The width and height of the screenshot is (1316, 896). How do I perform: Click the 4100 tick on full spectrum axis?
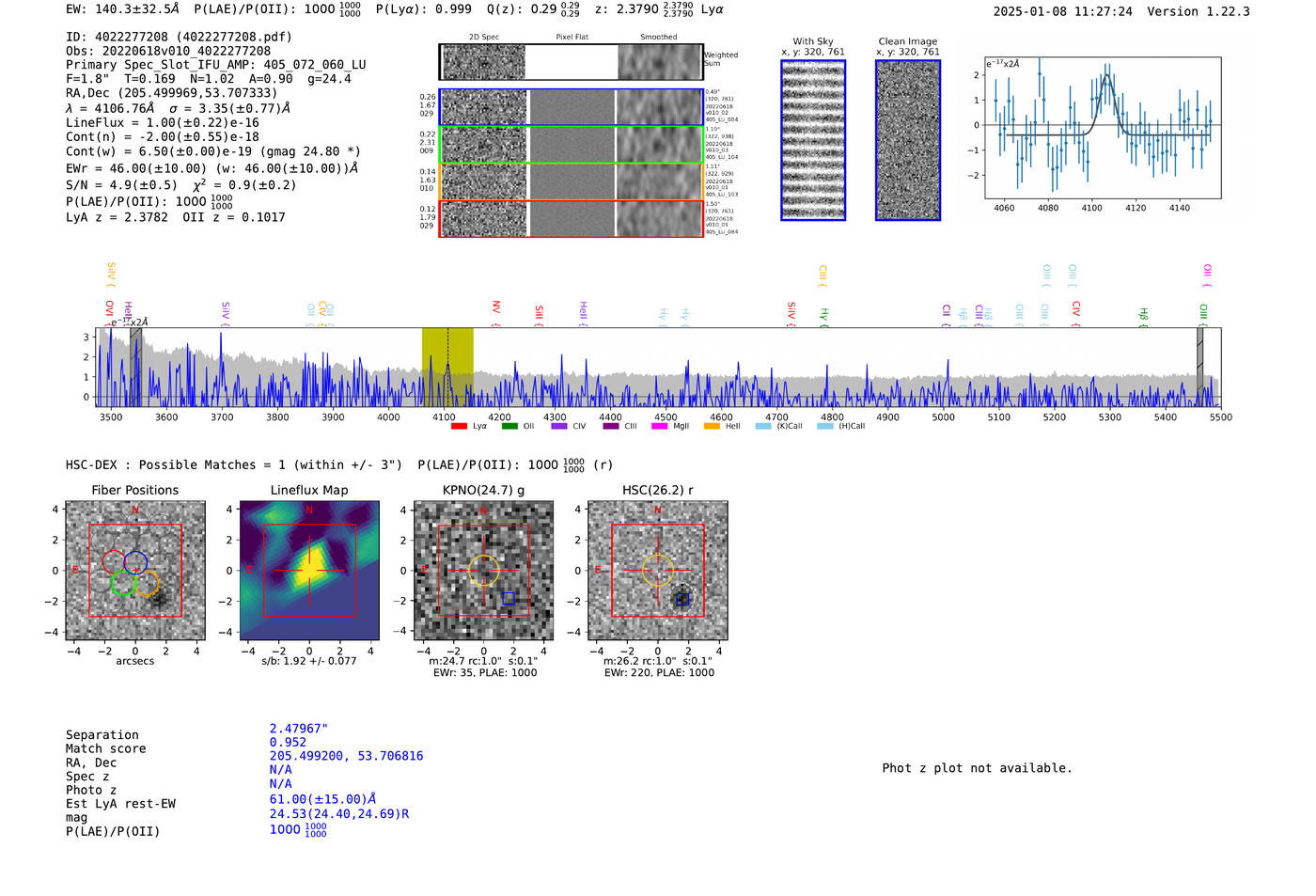coord(444,417)
